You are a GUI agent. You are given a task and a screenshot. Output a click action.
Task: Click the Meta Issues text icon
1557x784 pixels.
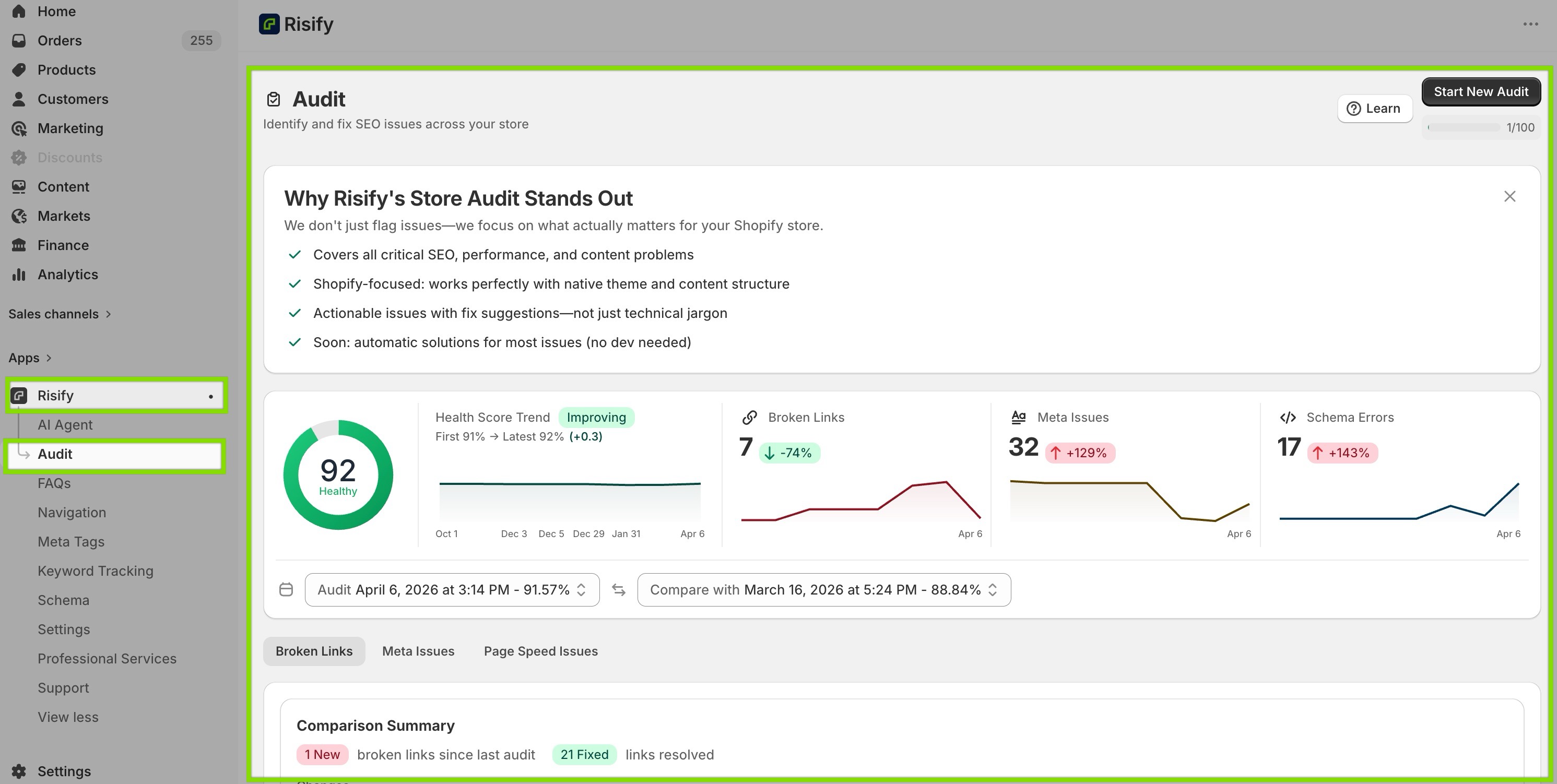[x=1019, y=418]
